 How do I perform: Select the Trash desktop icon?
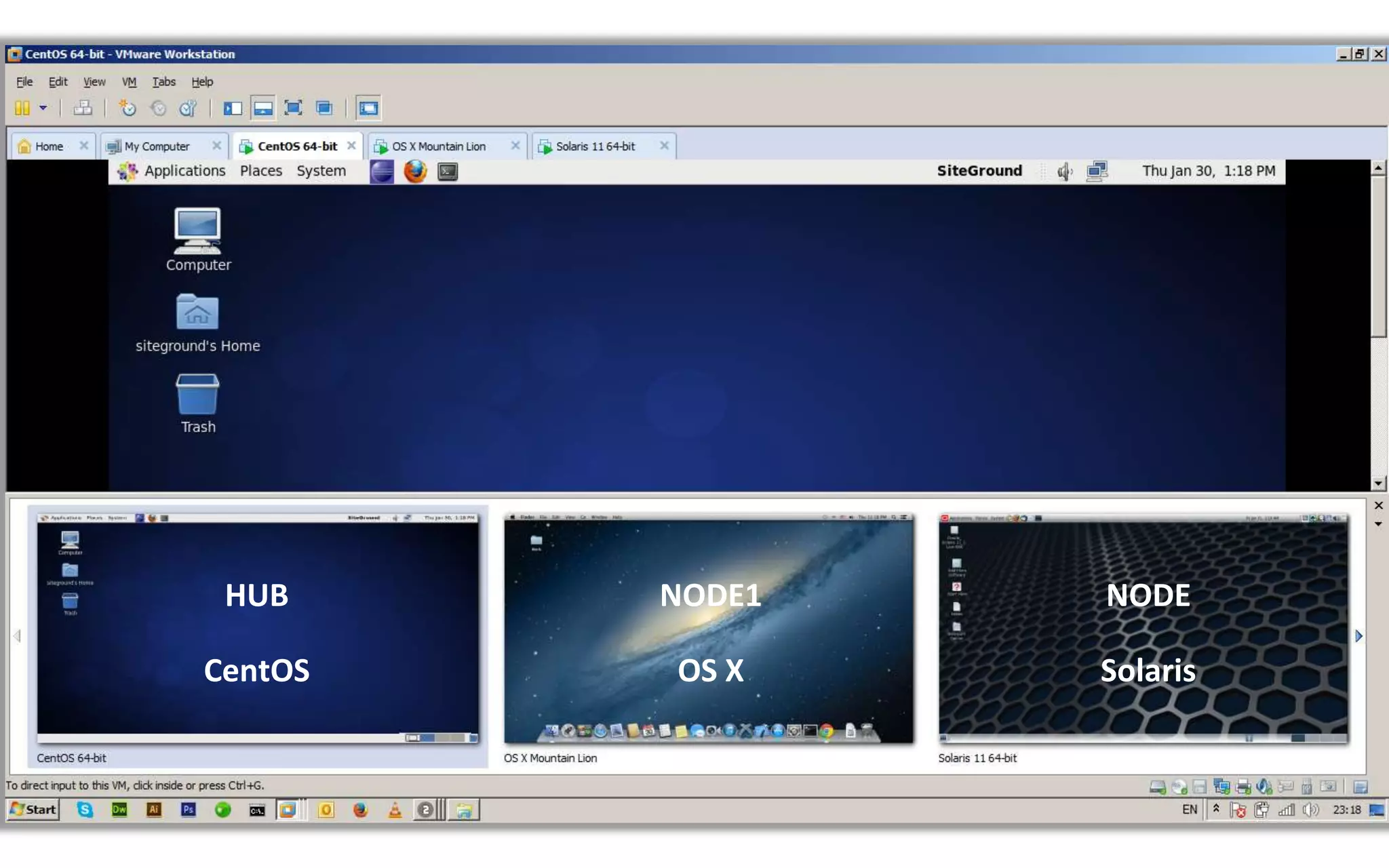pos(197,403)
